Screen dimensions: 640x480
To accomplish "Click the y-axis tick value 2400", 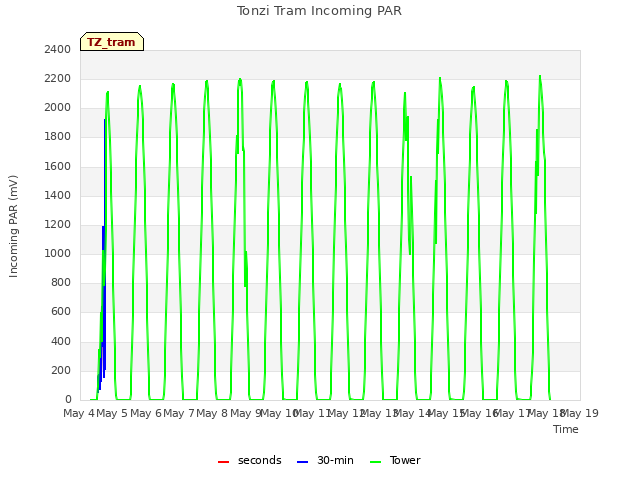I will click(x=58, y=50).
